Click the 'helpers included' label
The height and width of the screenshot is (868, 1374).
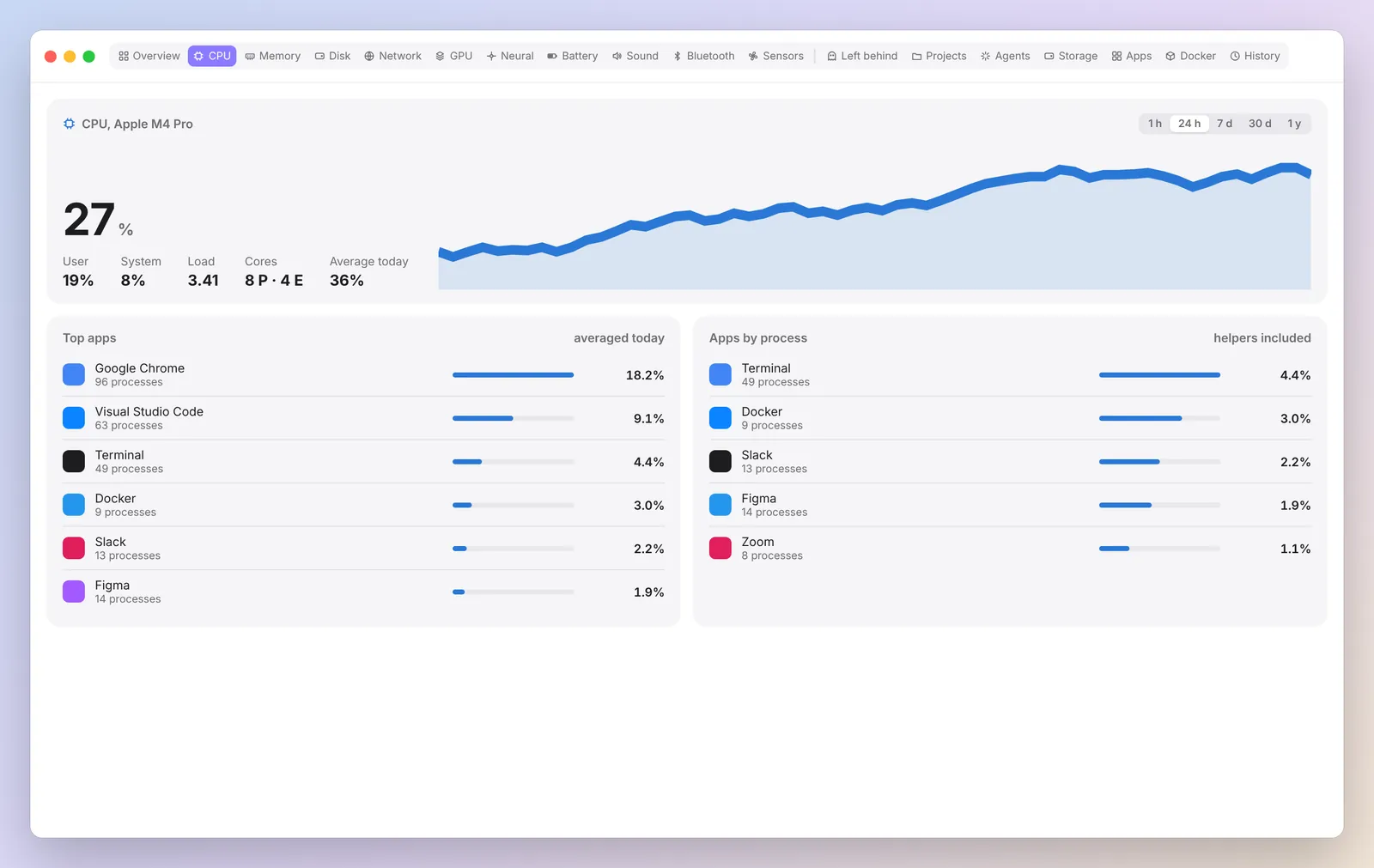click(x=1262, y=338)
